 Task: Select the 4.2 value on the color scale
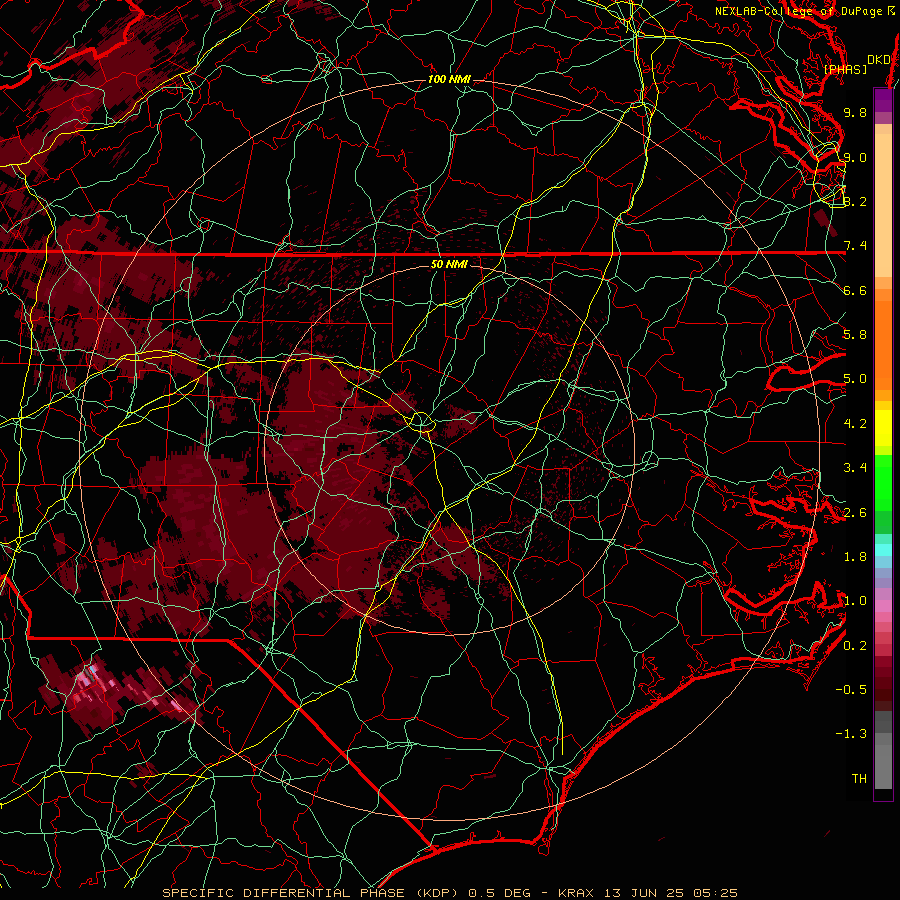pyautogui.click(x=855, y=424)
